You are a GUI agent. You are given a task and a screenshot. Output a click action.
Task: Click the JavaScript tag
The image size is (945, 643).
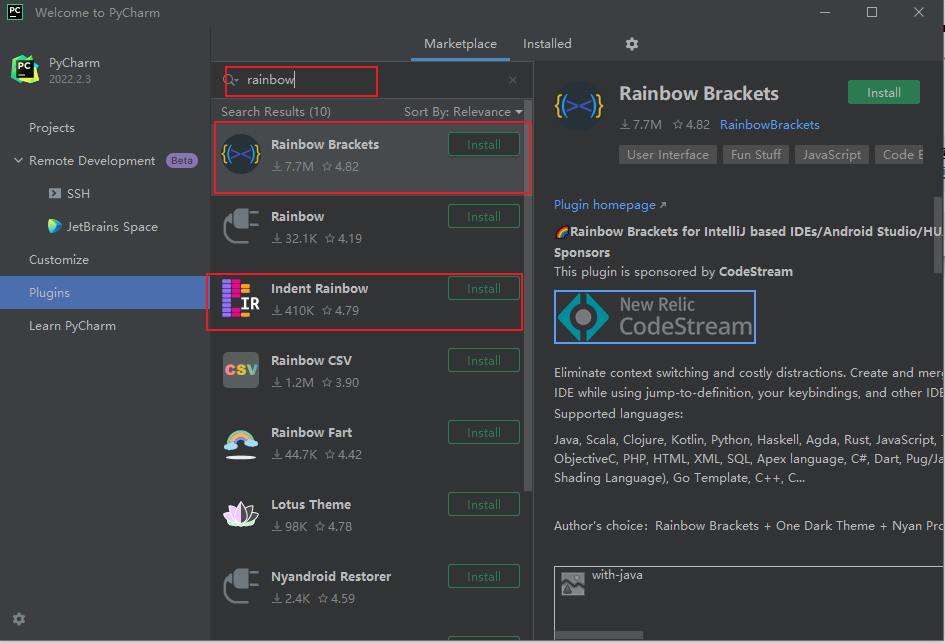coord(832,155)
